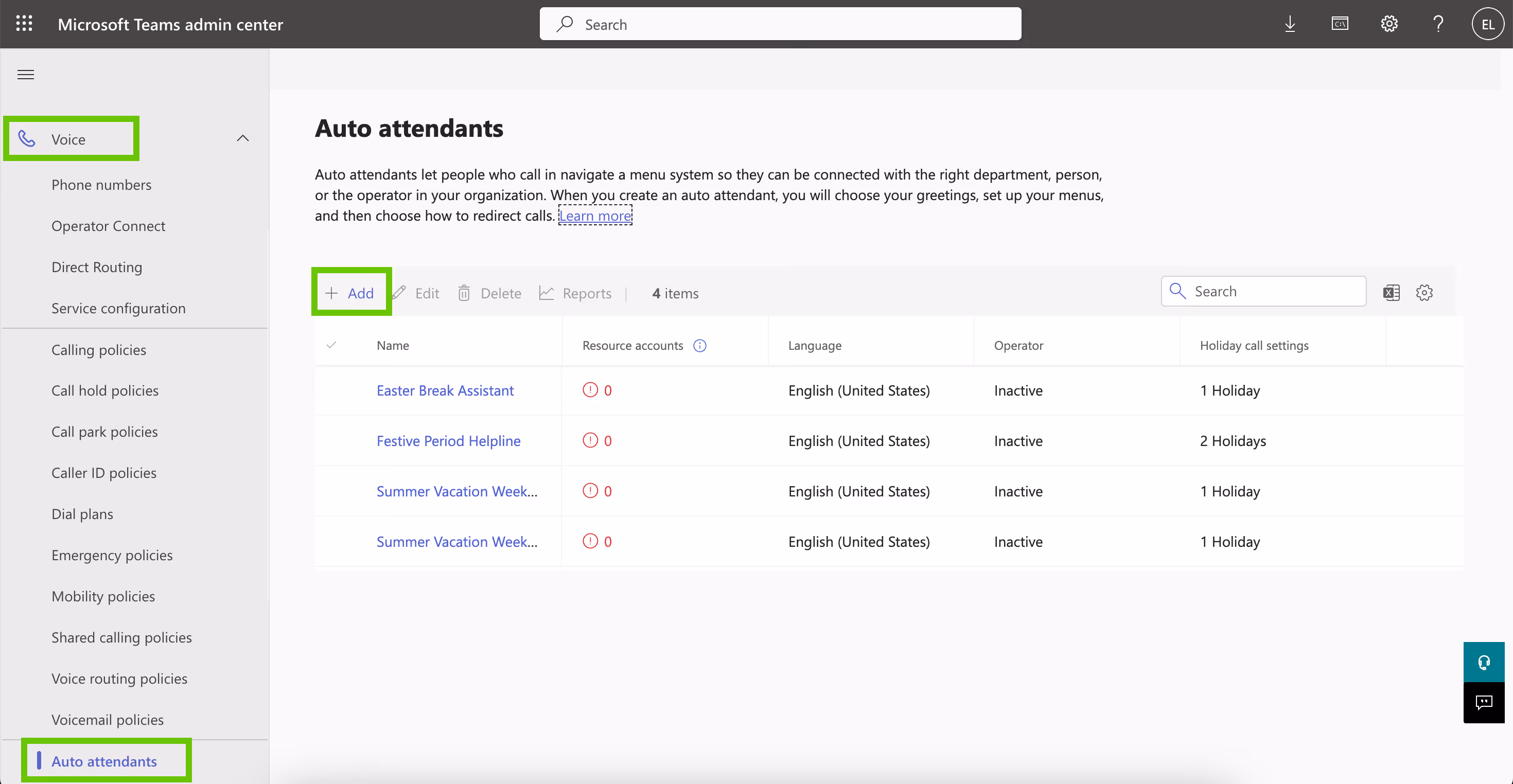Open the admin center settings gear

click(x=1388, y=24)
